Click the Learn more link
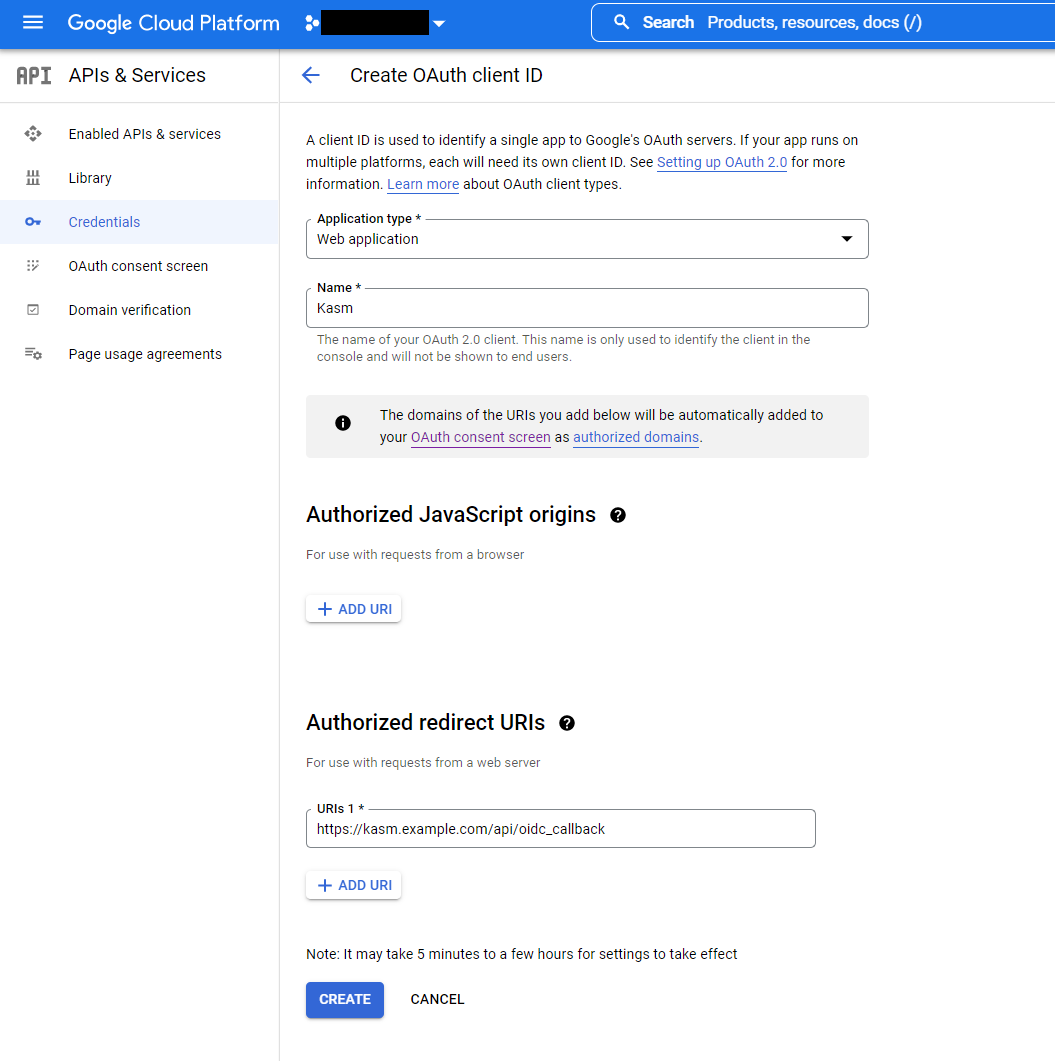Image resolution: width=1055 pixels, height=1061 pixels. click(422, 184)
